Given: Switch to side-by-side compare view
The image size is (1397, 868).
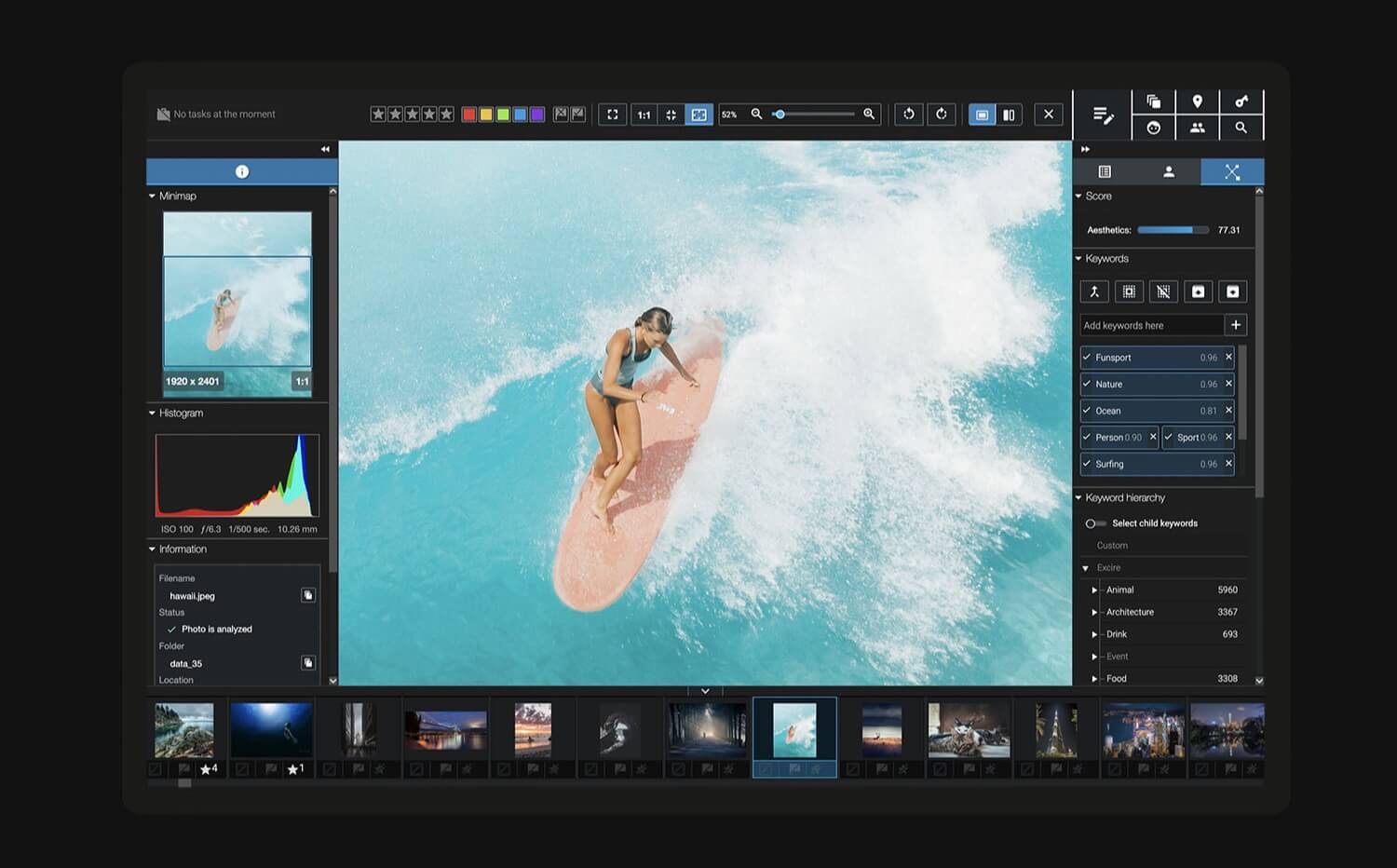Looking at the screenshot, I should click(x=1009, y=115).
